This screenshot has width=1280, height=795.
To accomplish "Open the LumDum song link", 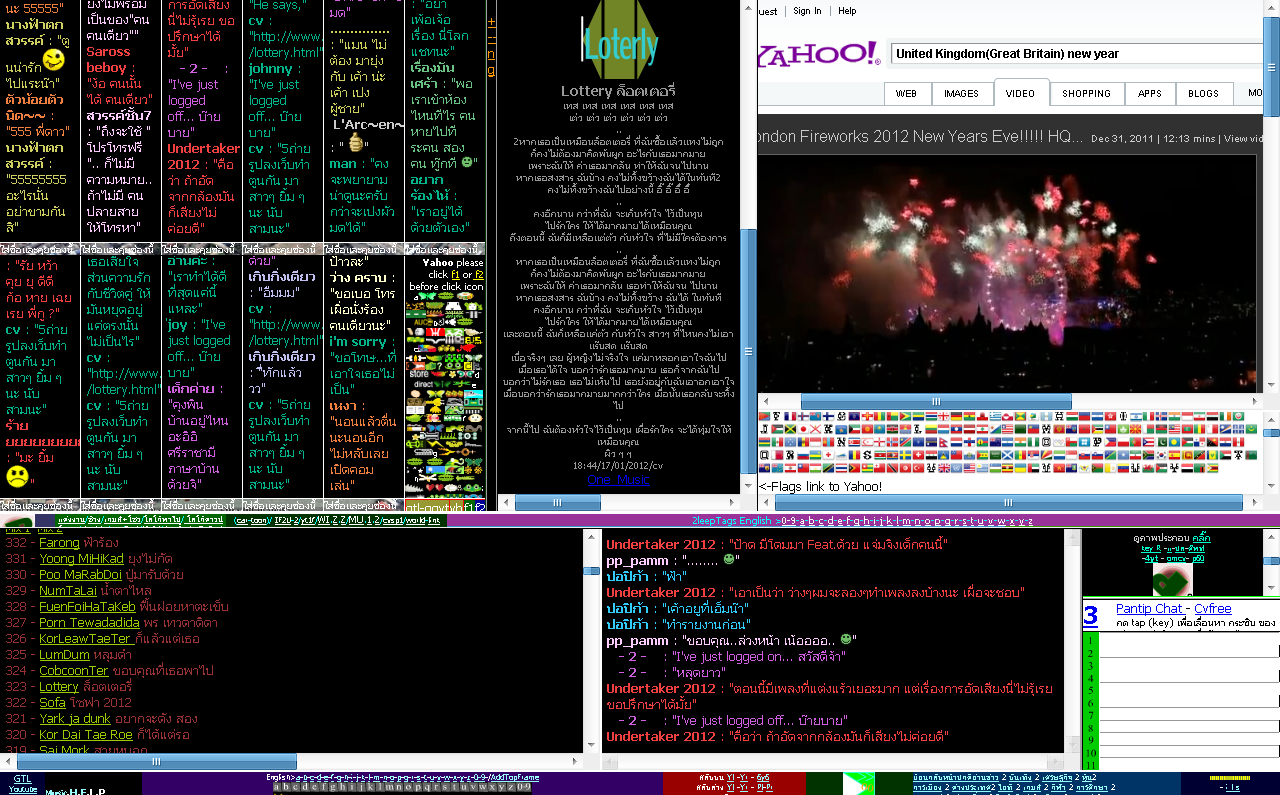I will tap(64, 655).
